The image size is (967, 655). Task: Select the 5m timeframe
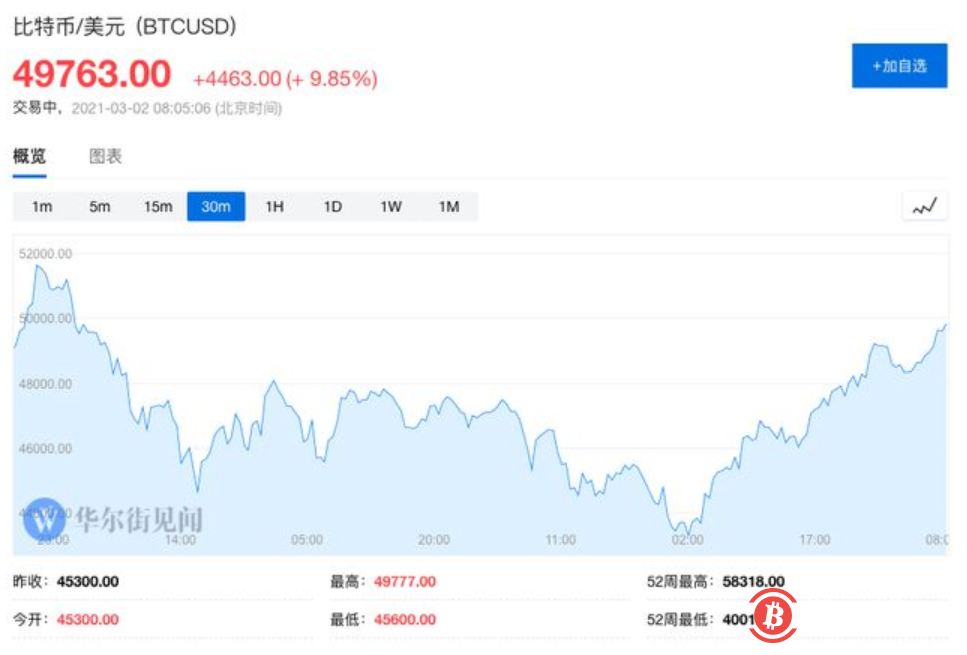[99, 206]
